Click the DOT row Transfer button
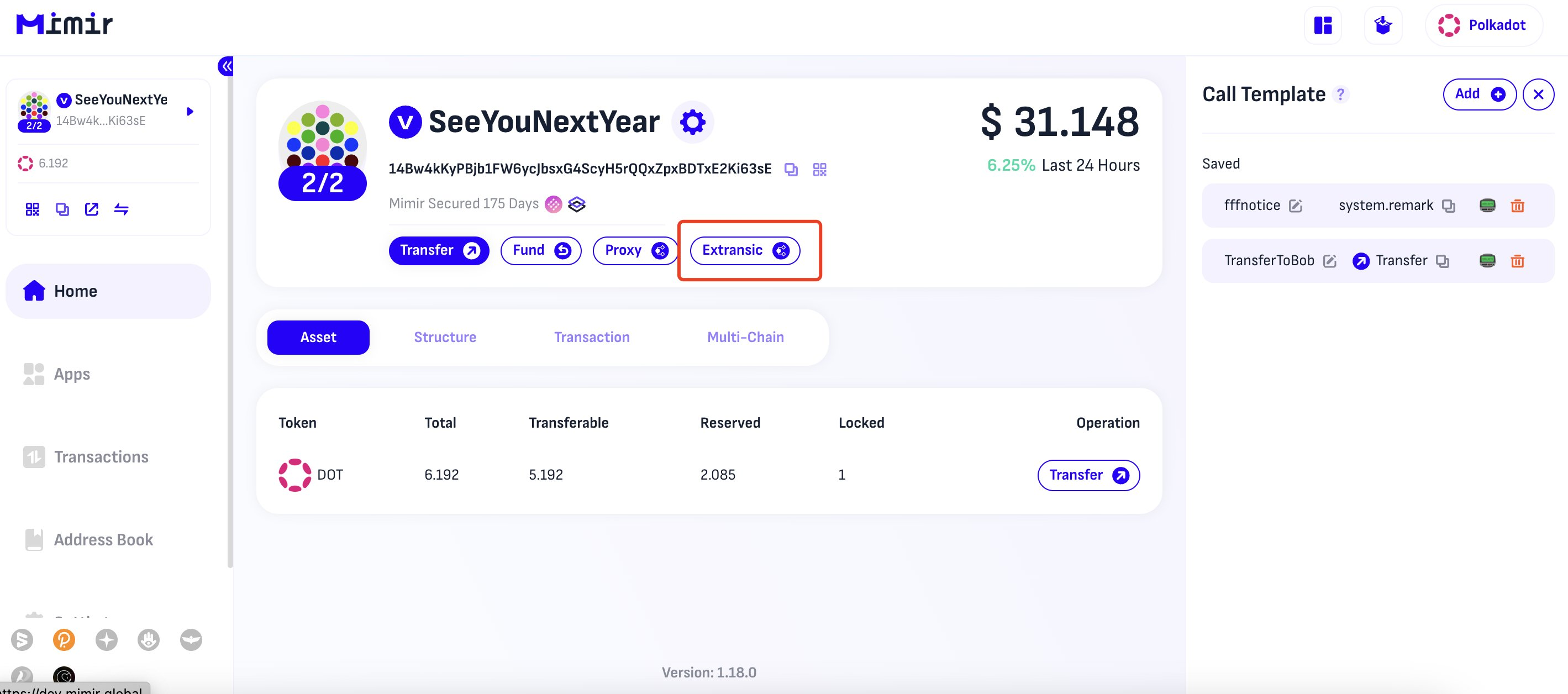Screen dimensions: 1568x694 click(1088, 475)
